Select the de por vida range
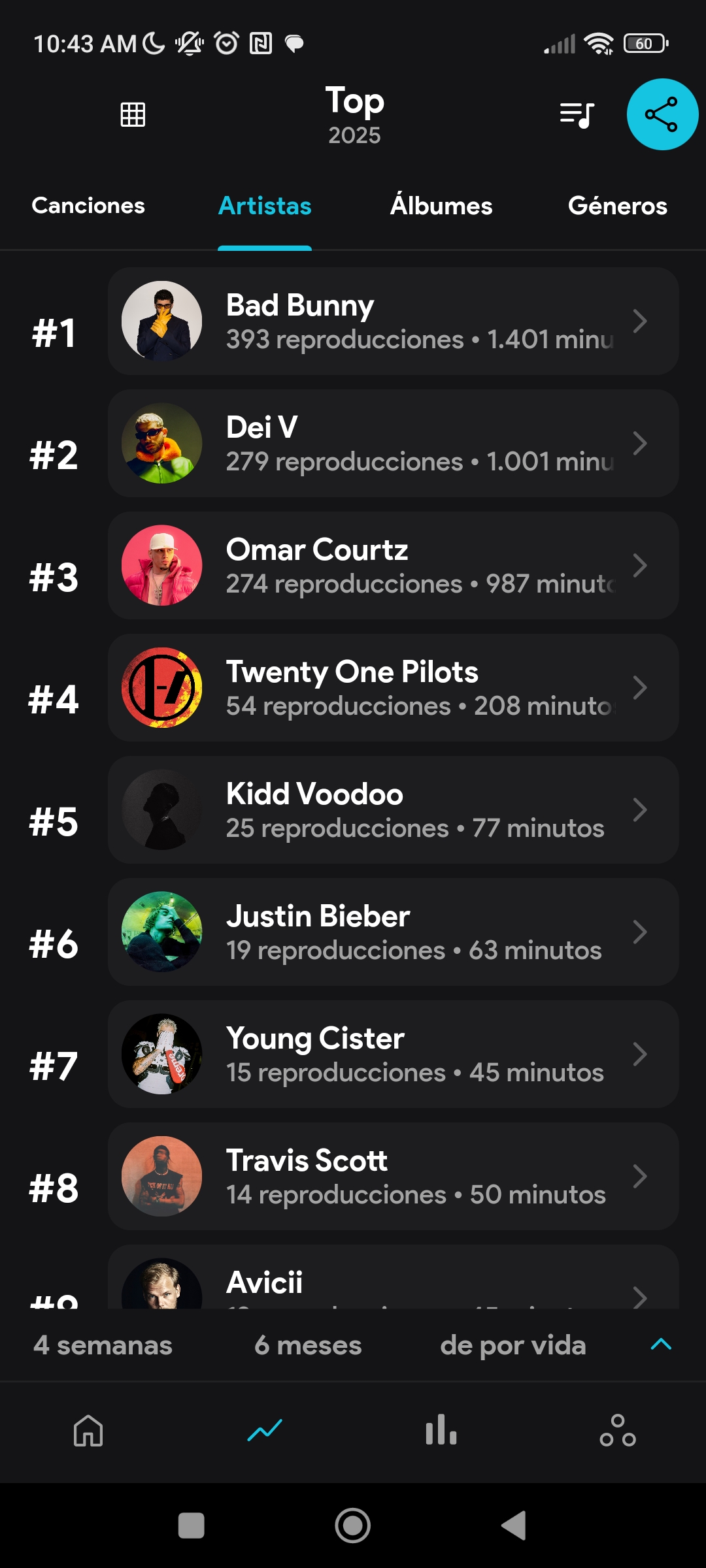Screen dimensions: 706x1568 tap(513, 1345)
